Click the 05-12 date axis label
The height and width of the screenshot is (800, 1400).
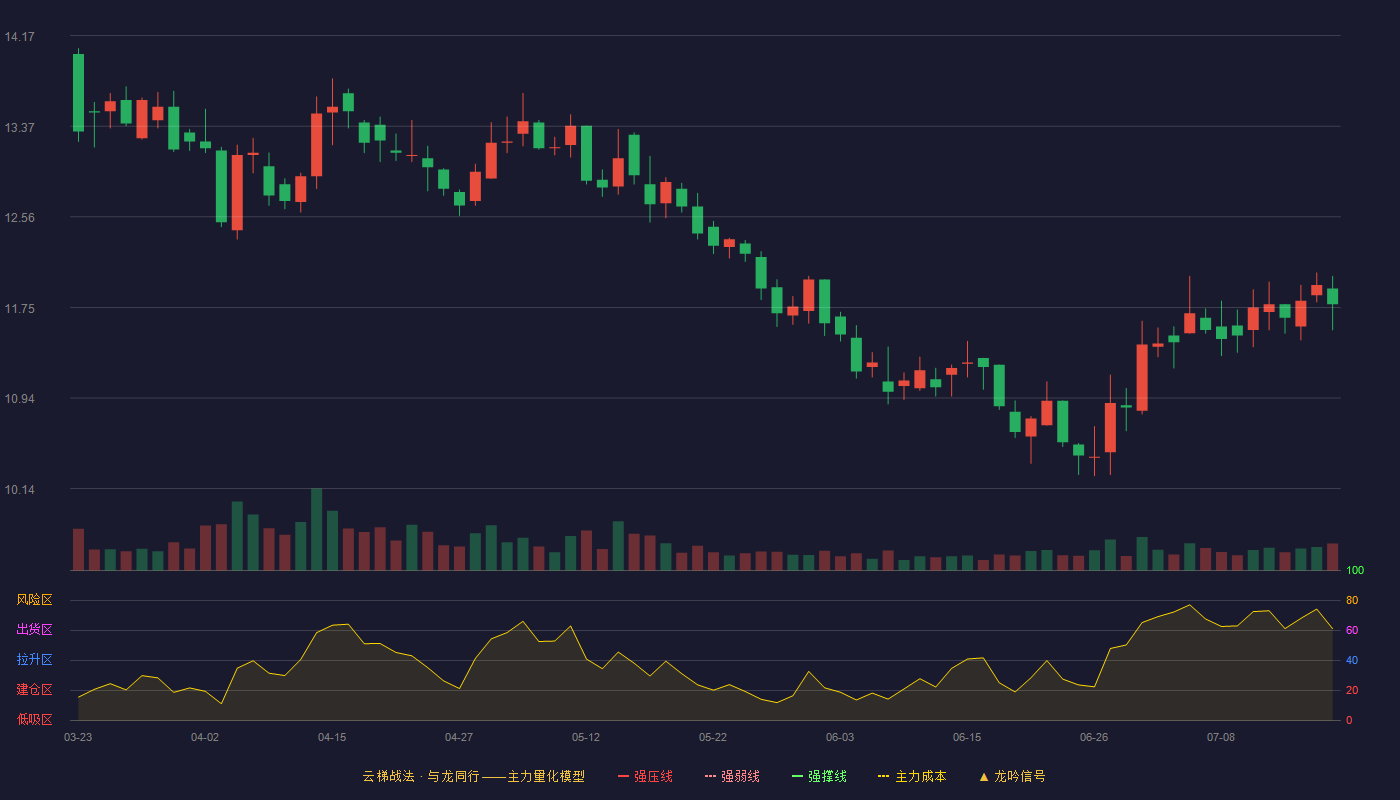coord(586,737)
